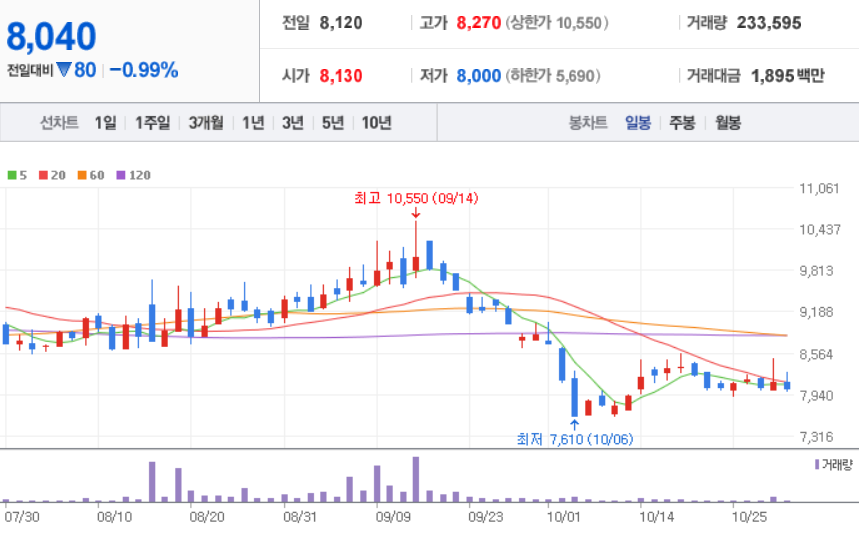Screen dimensions: 859x540
Task: Click the 9,813 price axis label
Action: [x=816, y=271]
